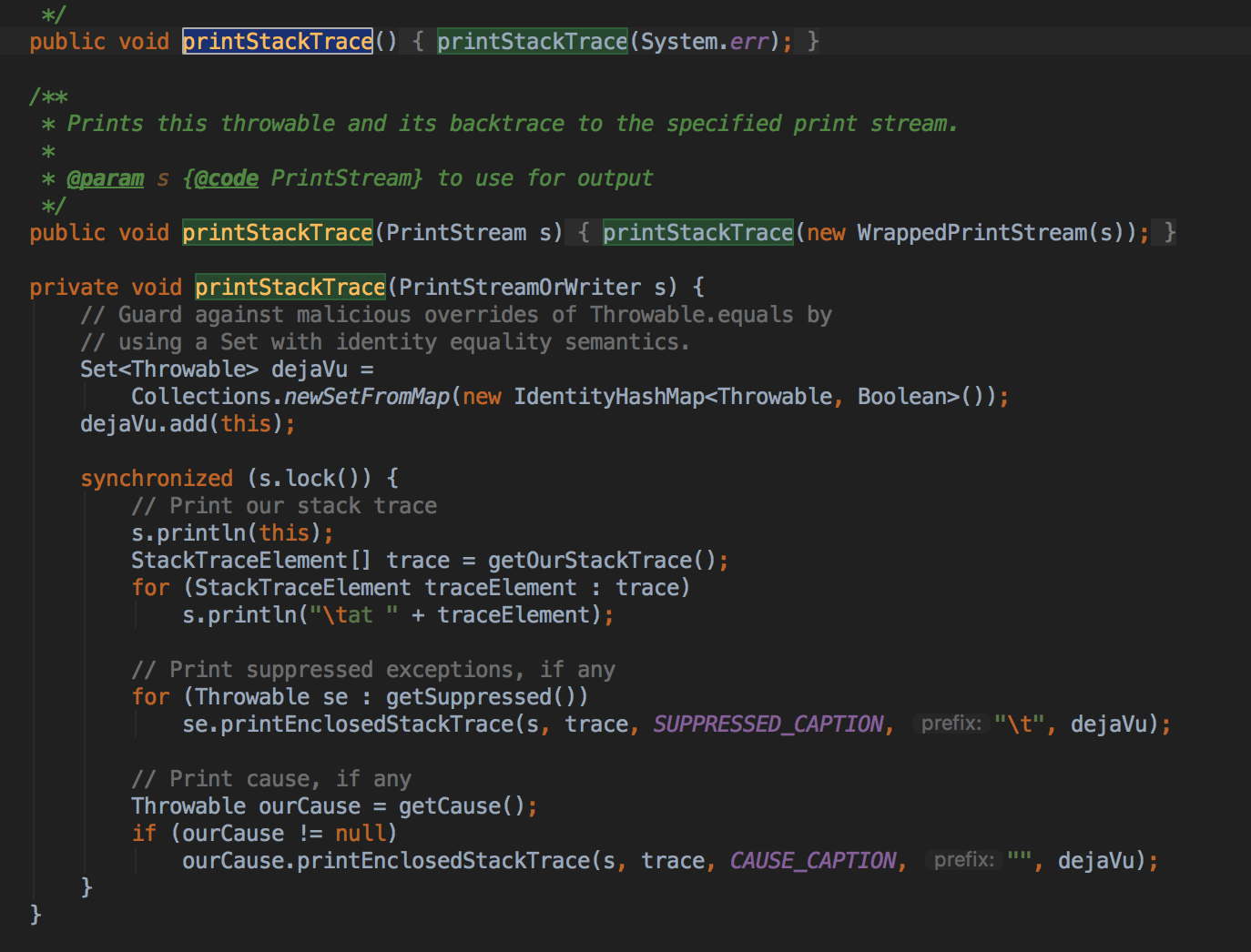
Task: Click the printStackTrace name before (PrintStream s)
Action: pos(278,232)
